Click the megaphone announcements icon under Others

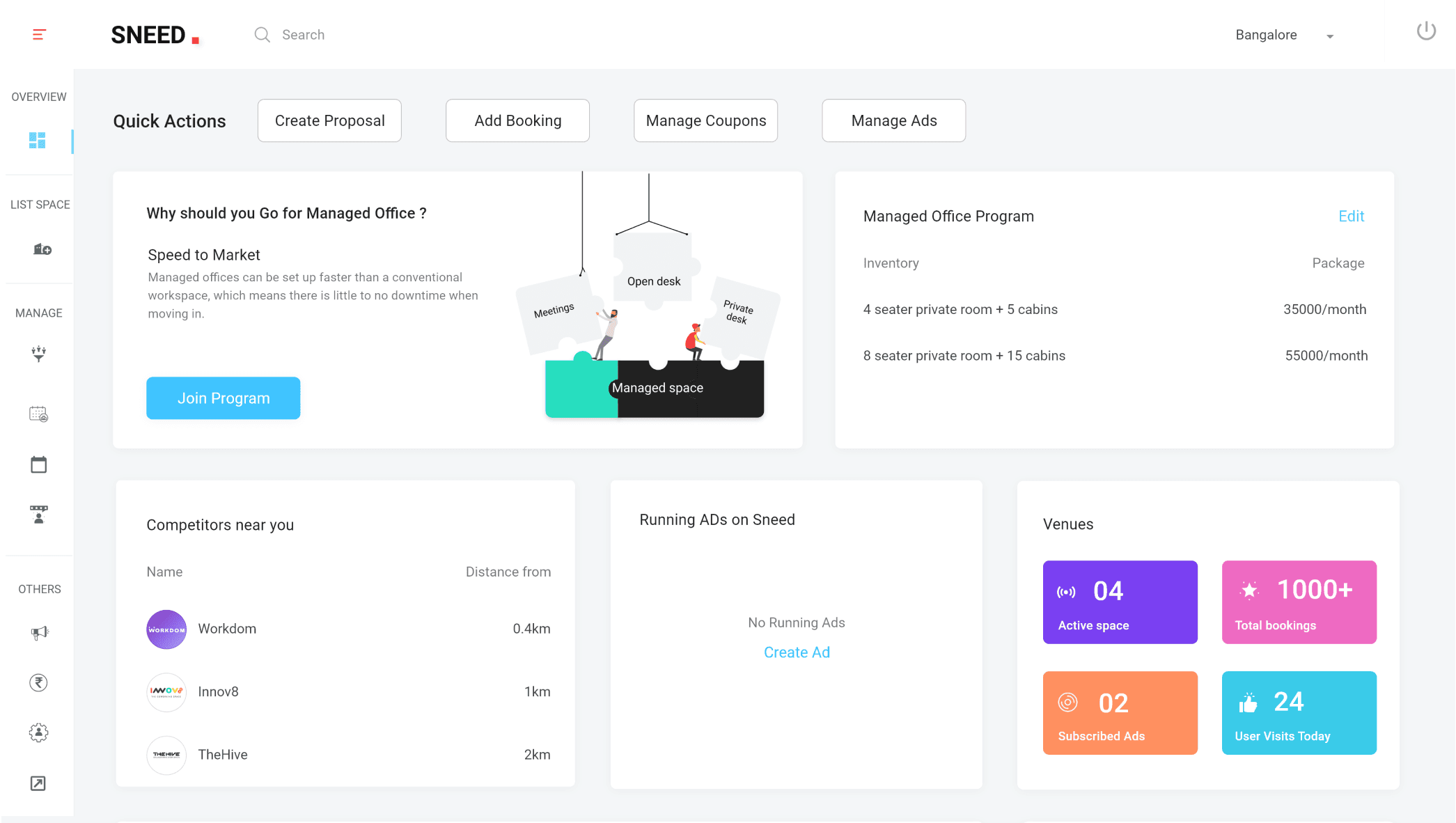pyautogui.click(x=40, y=632)
